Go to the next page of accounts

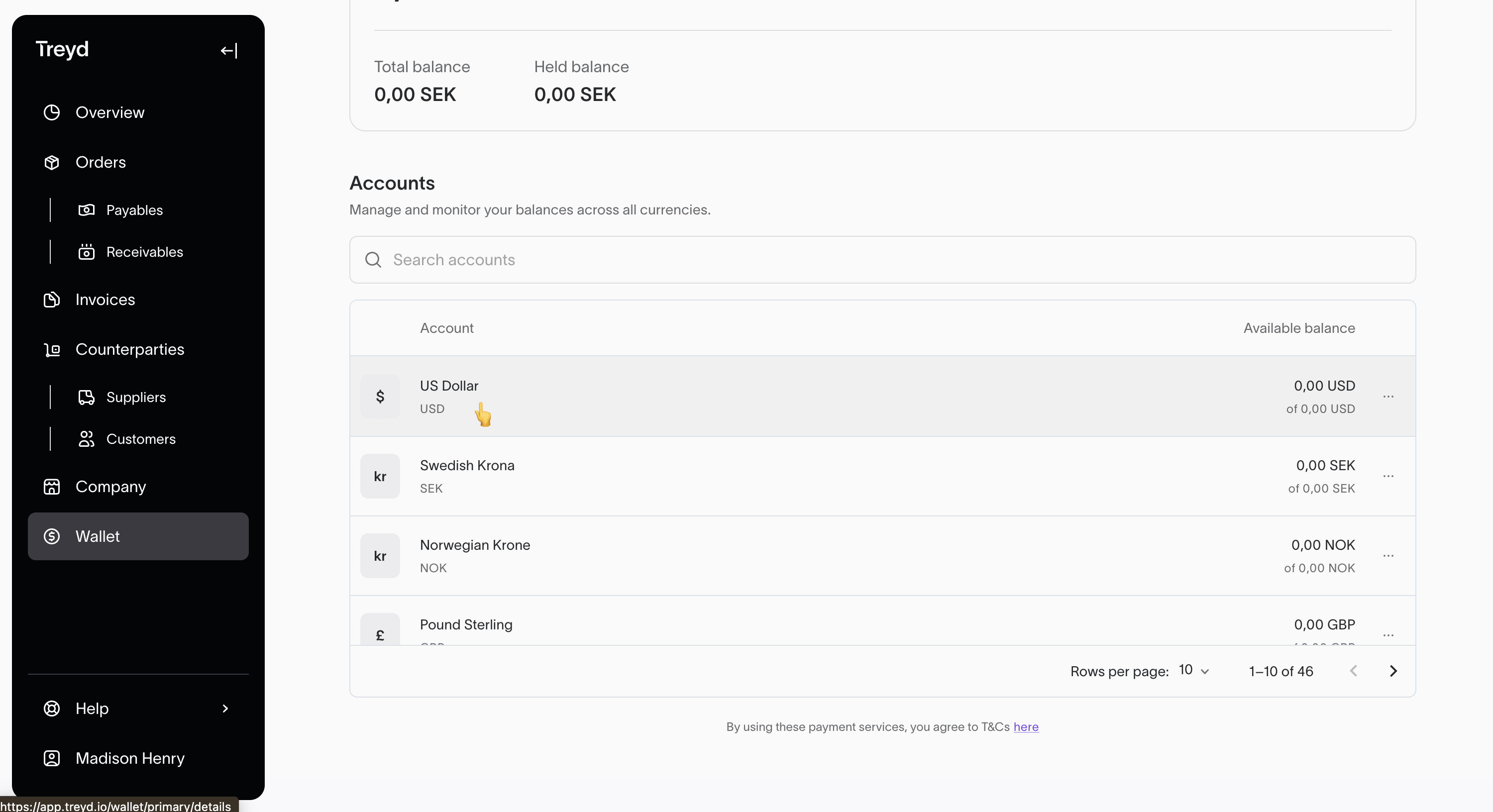1393,671
